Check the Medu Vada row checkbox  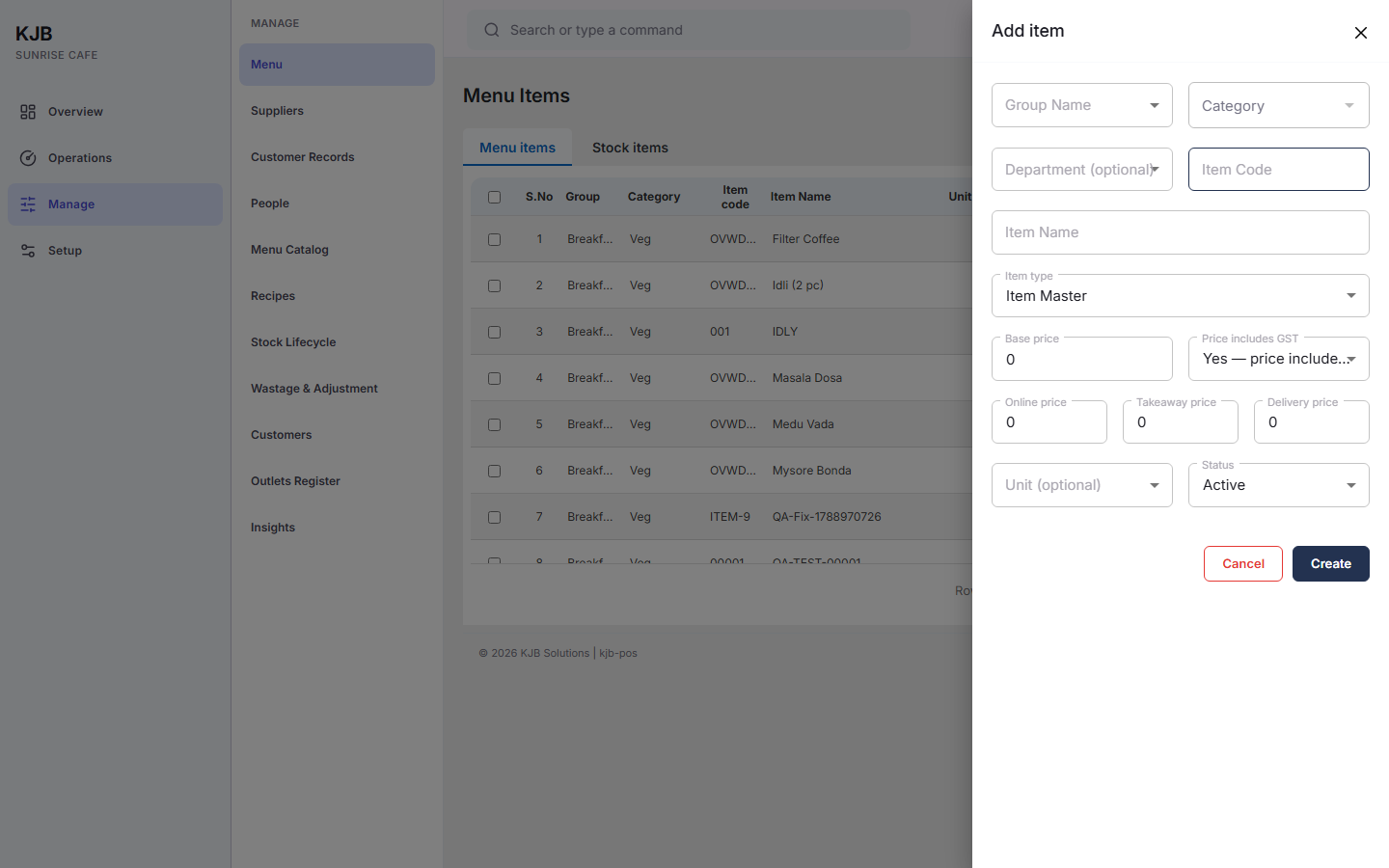click(x=494, y=424)
